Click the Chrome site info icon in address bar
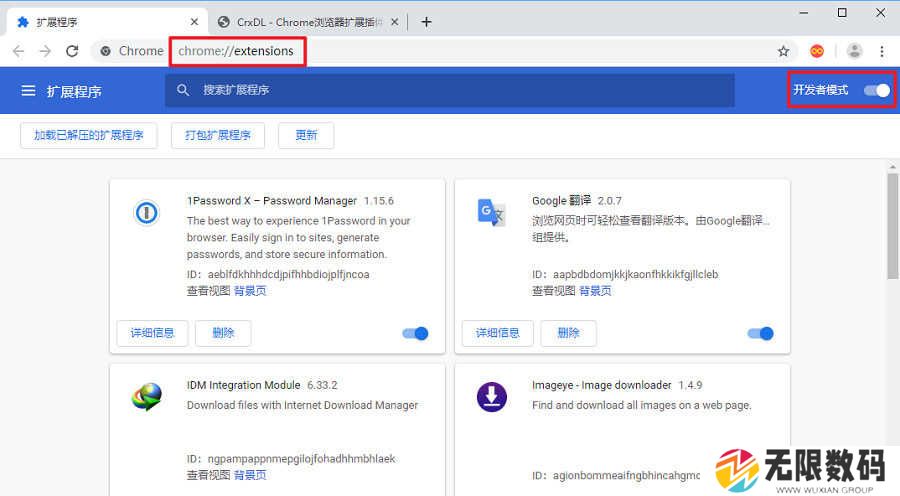Viewport: 900px width, 496px height. [106, 51]
